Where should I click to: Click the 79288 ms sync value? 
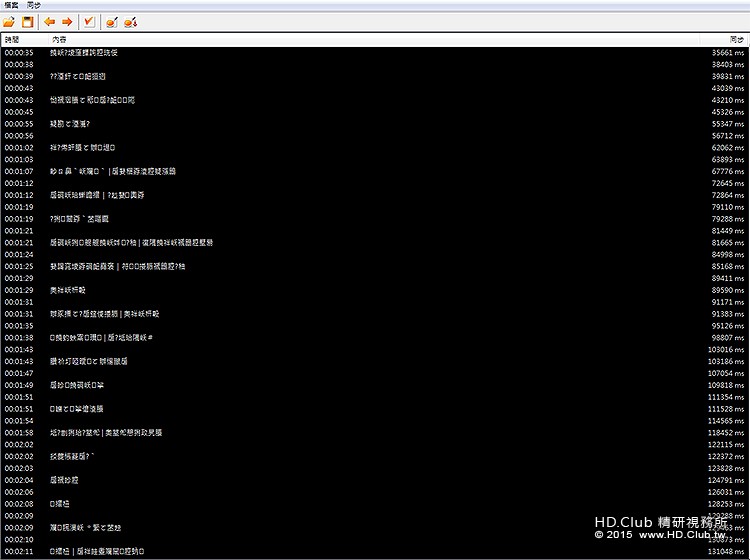(x=728, y=219)
